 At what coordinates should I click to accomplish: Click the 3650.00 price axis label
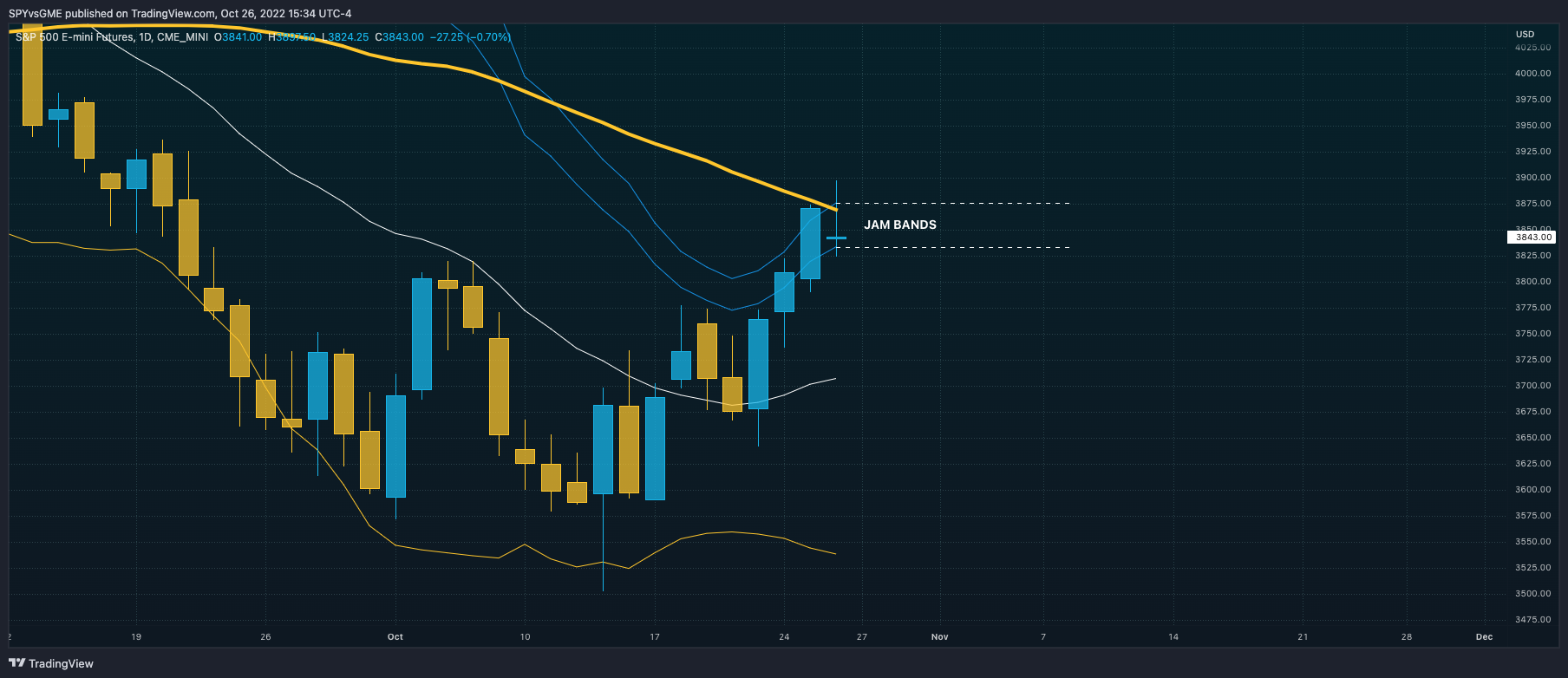pyautogui.click(x=1532, y=438)
